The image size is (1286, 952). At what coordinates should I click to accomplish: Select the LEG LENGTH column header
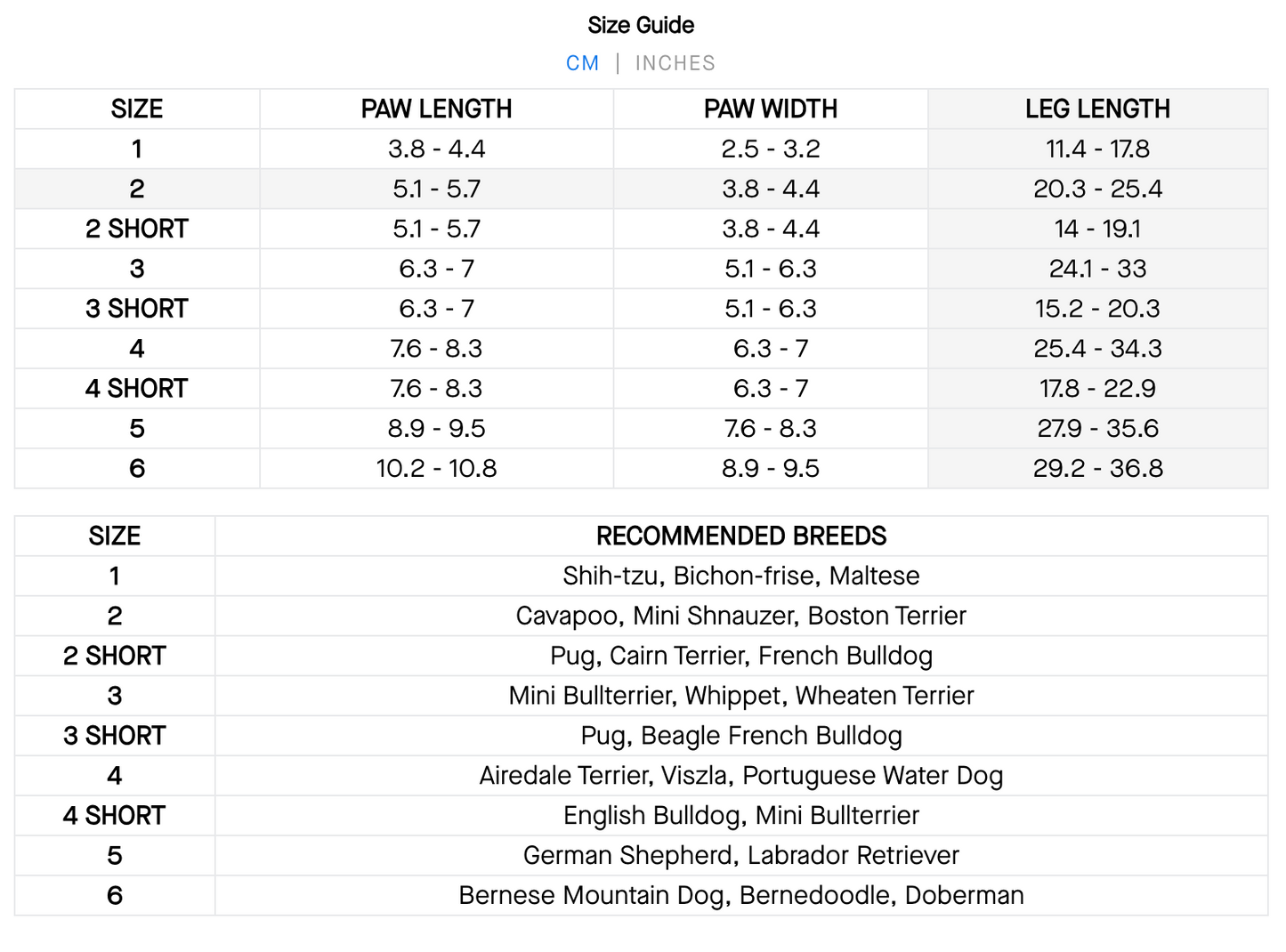[1097, 109]
